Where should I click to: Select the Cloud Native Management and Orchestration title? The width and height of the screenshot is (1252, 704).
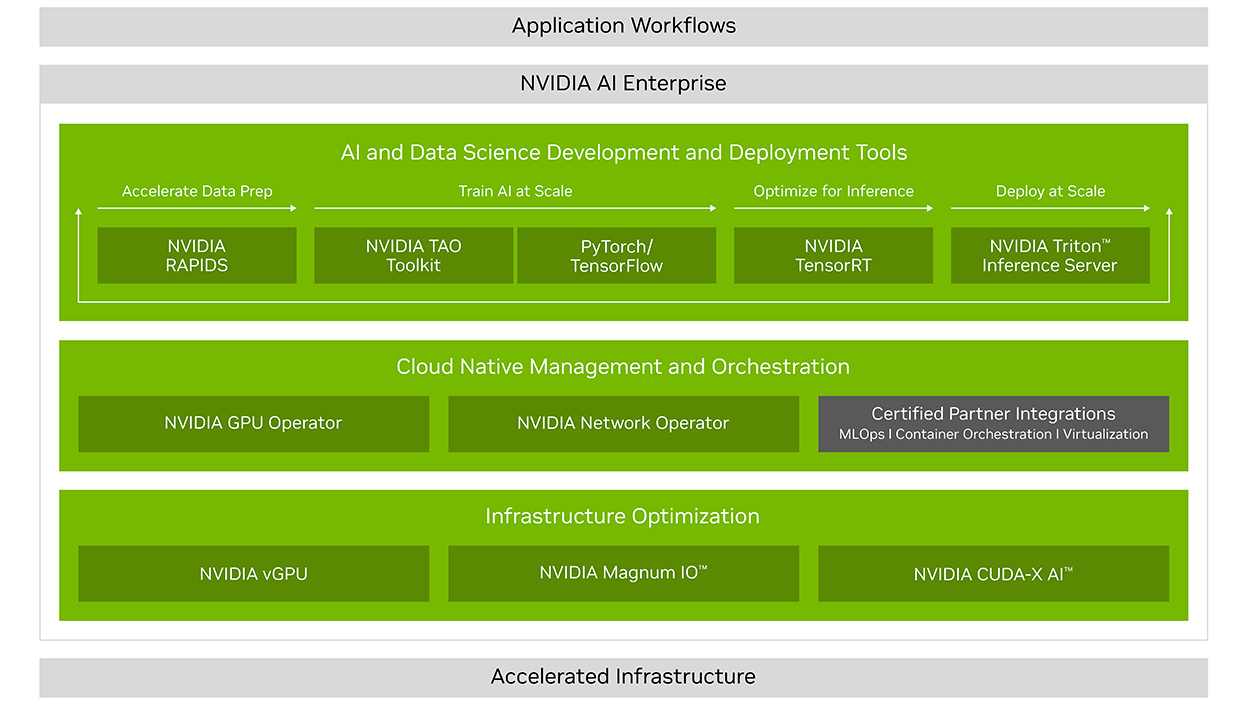click(x=623, y=366)
